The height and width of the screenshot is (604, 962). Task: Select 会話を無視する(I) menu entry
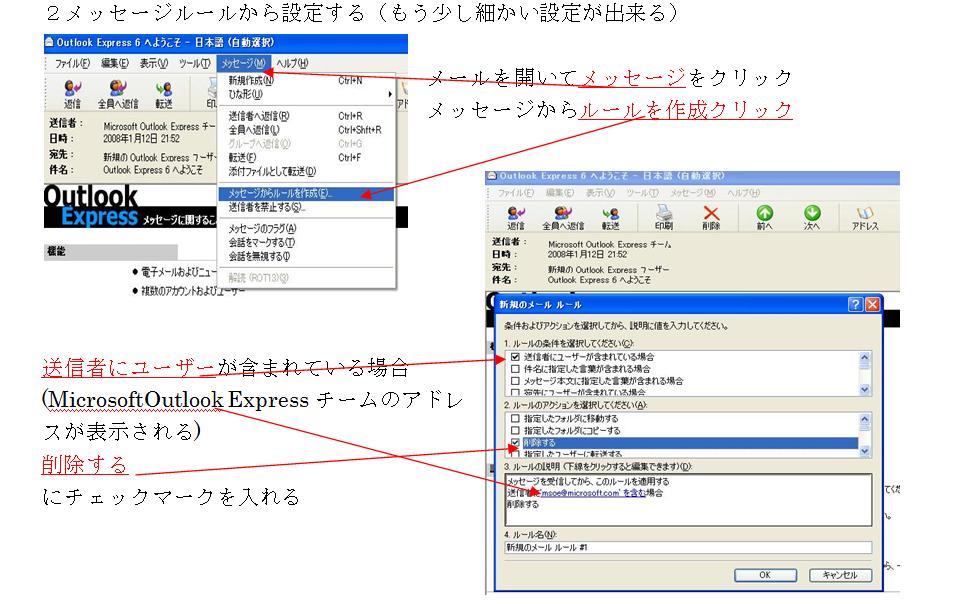pos(307,257)
